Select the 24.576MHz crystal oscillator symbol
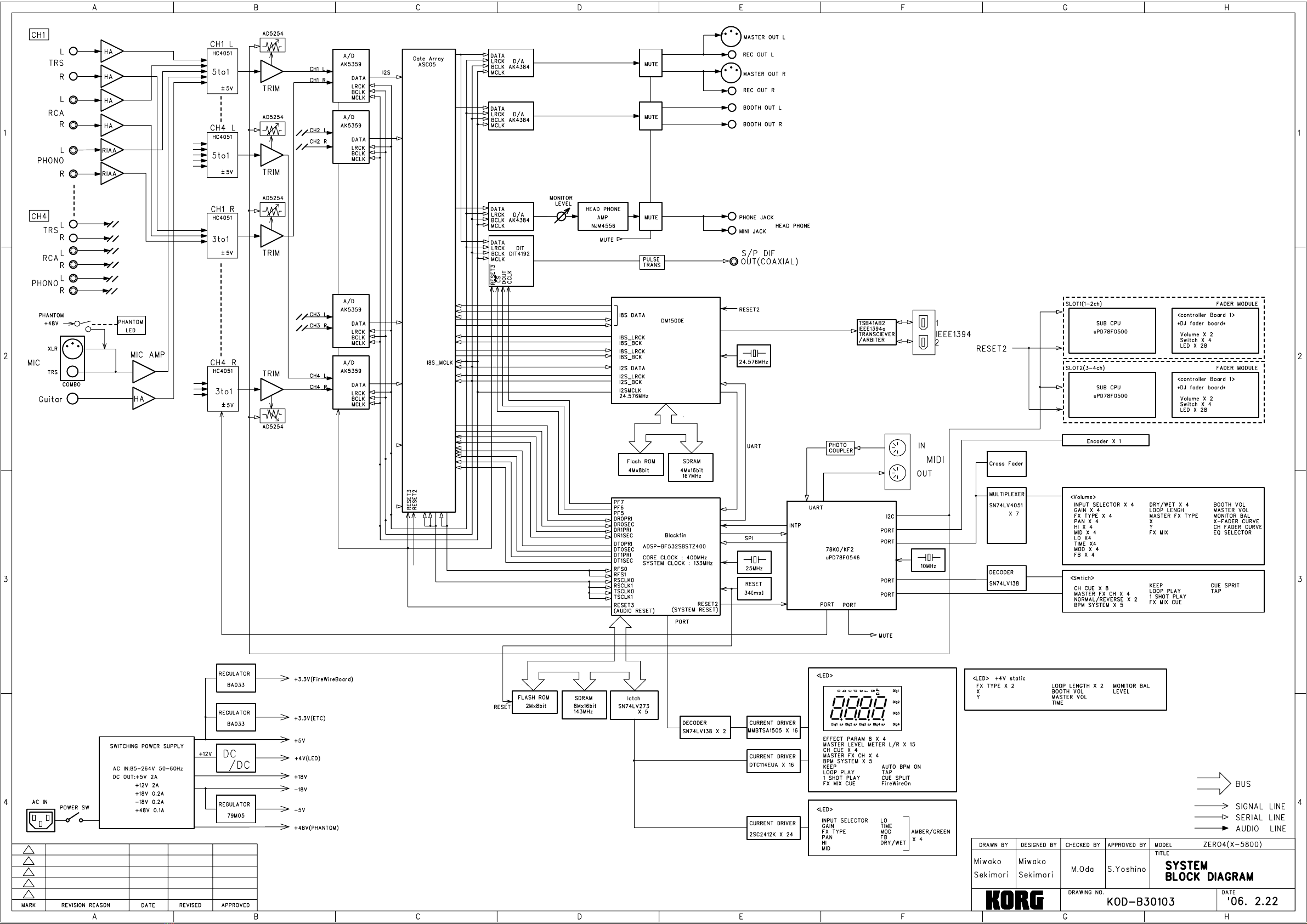Image resolution: width=1307 pixels, height=924 pixels. coord(754,356)
